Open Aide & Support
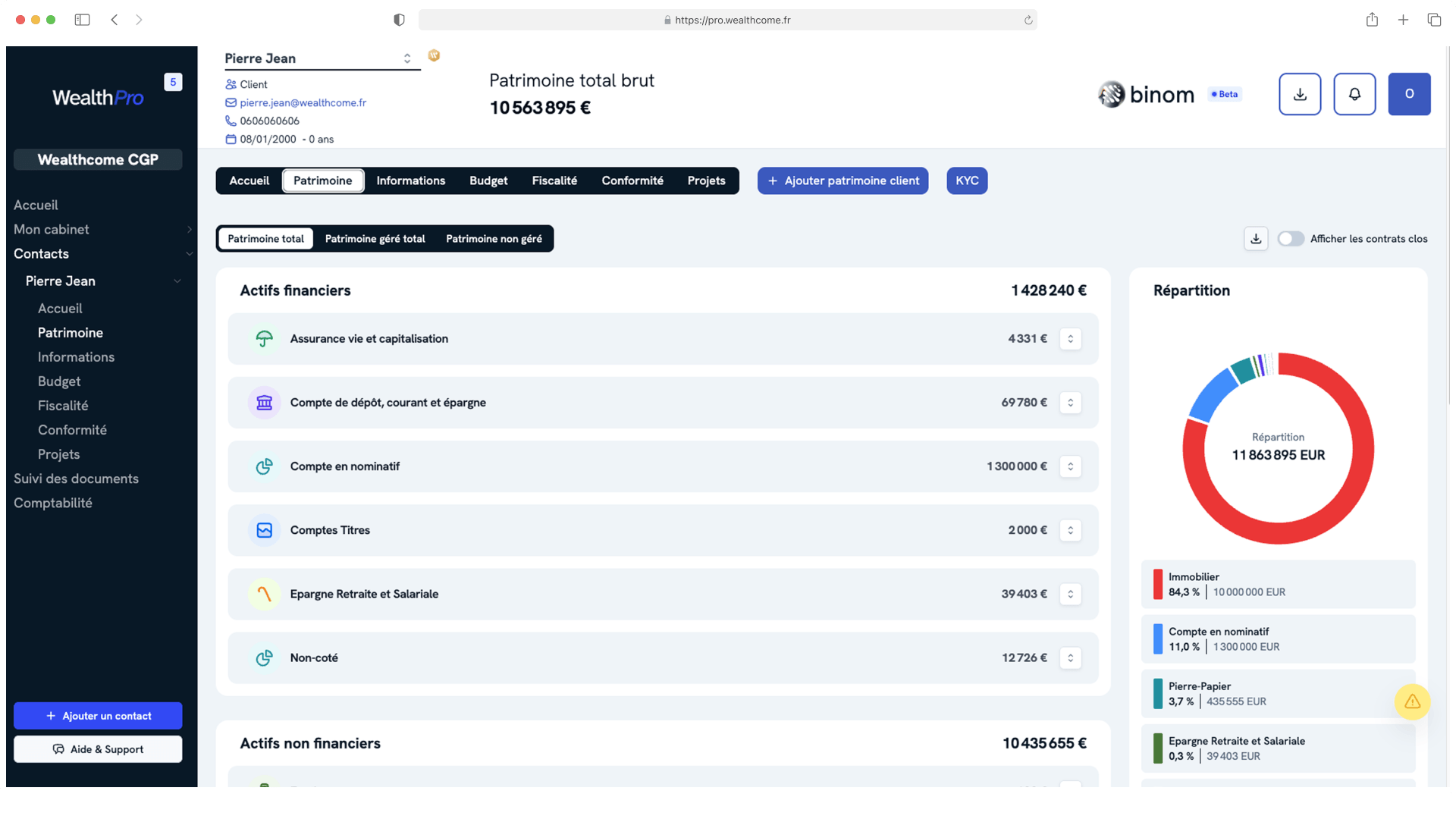 [x=98, y=749]
